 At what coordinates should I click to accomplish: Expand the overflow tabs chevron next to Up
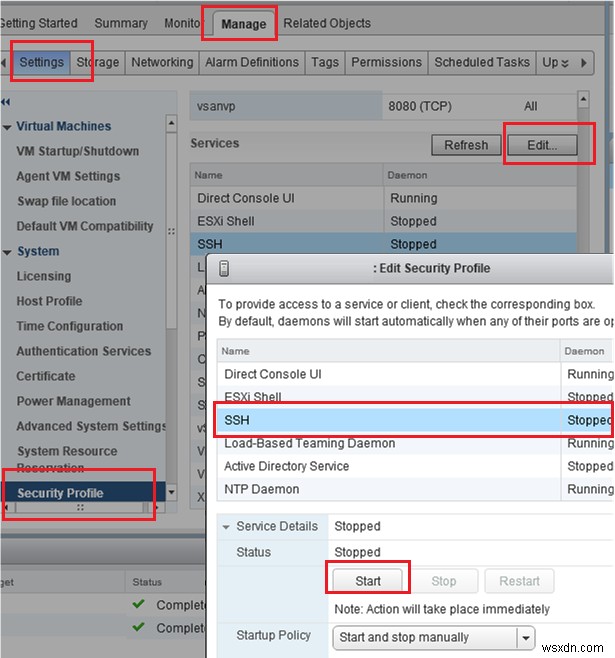click(565, 63)
